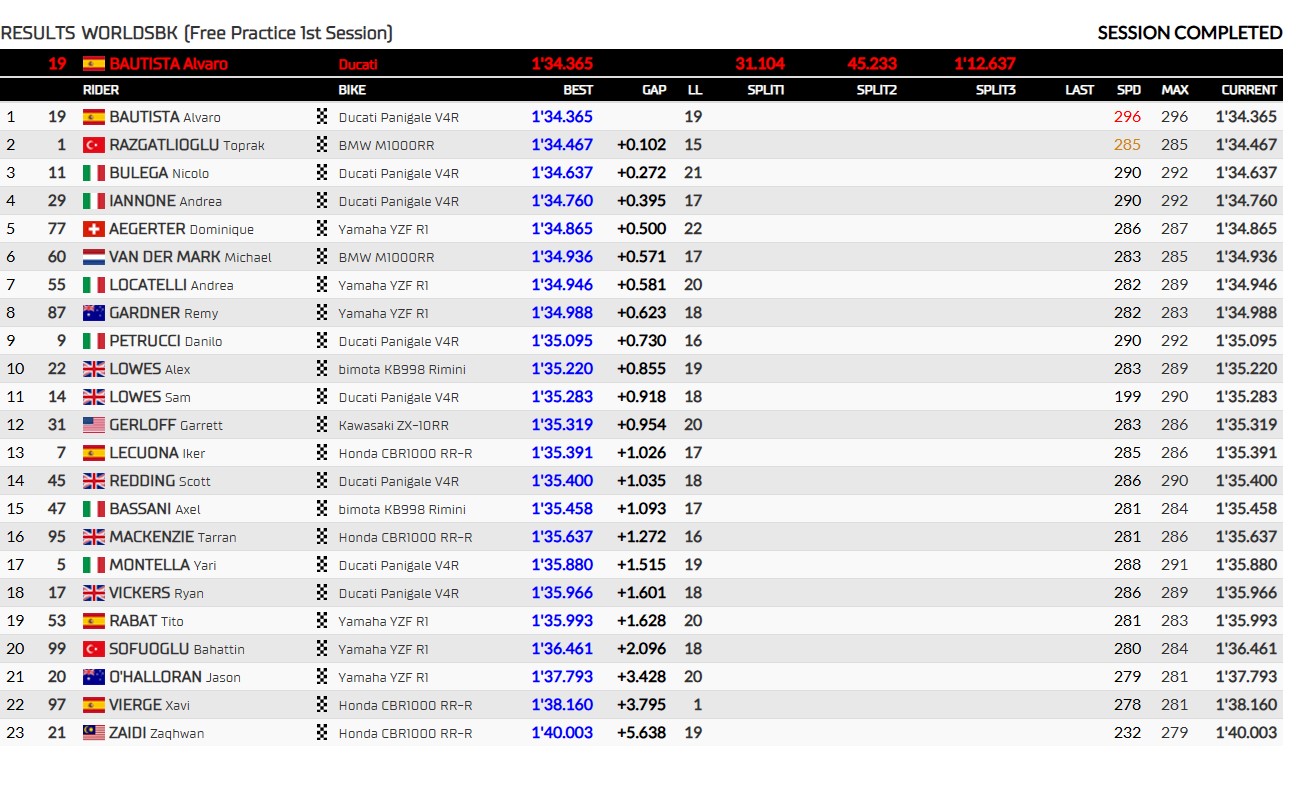Click the USA flag beside GERLOFF Garrett
This screenshot has width=1300, height=792.
coord(94,425)
